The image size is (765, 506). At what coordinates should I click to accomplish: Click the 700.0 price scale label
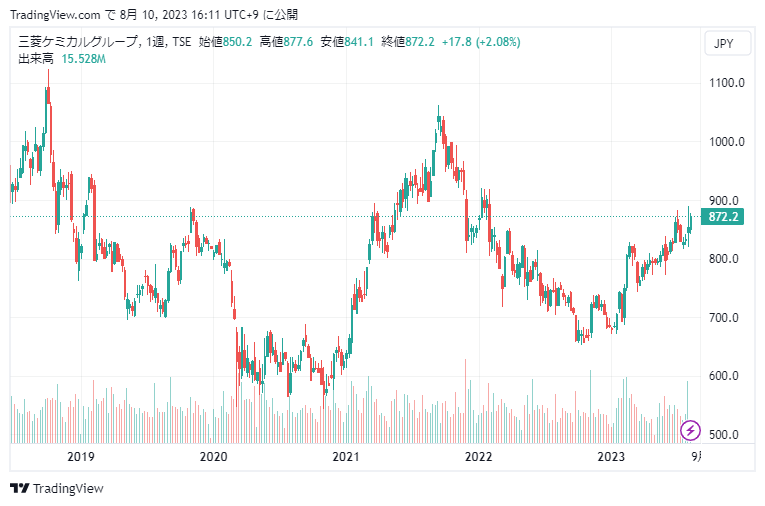point(722,318)
